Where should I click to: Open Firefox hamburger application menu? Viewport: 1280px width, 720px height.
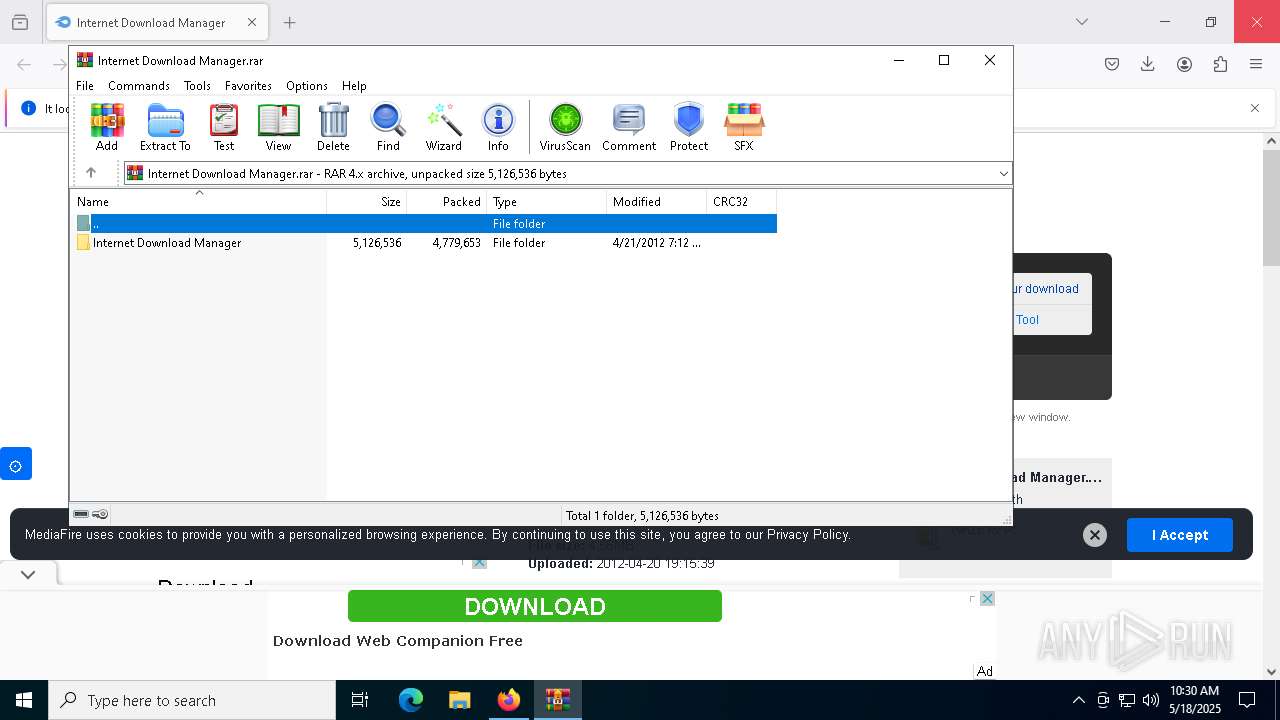pos(1256,64)
